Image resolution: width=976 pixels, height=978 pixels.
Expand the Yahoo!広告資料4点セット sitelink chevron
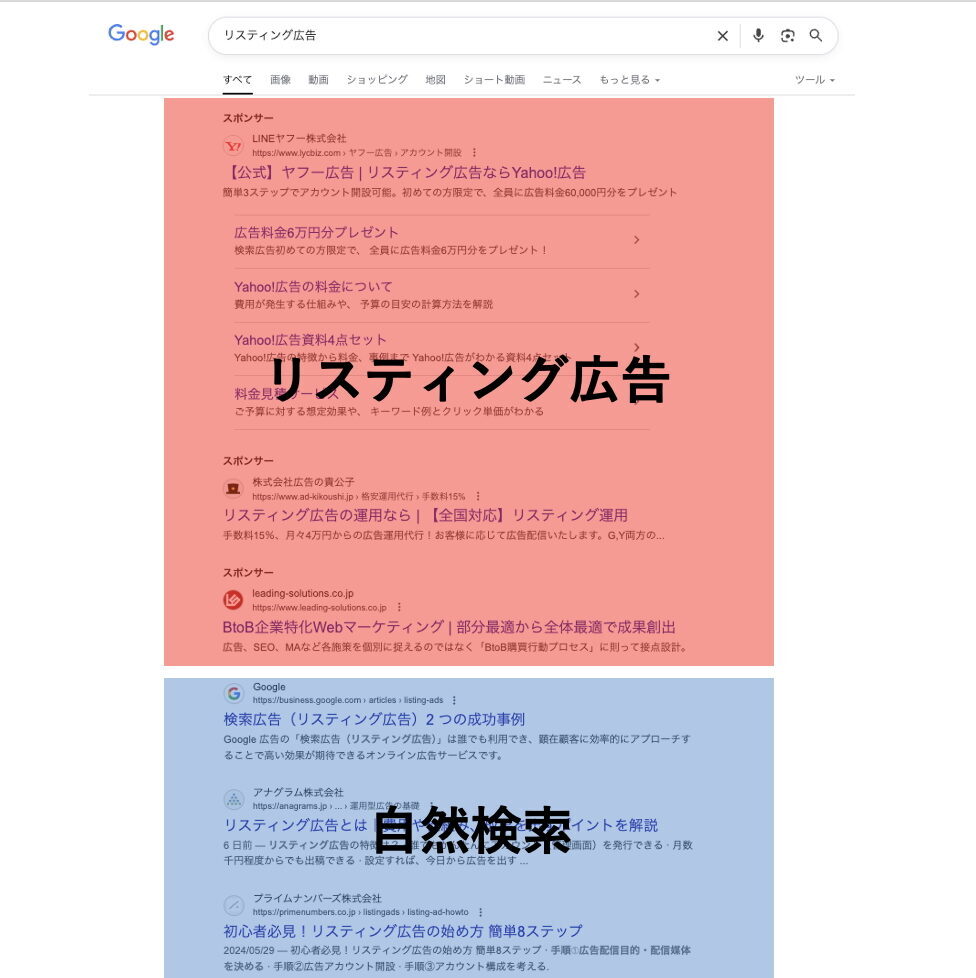click(x=636, y=347)
